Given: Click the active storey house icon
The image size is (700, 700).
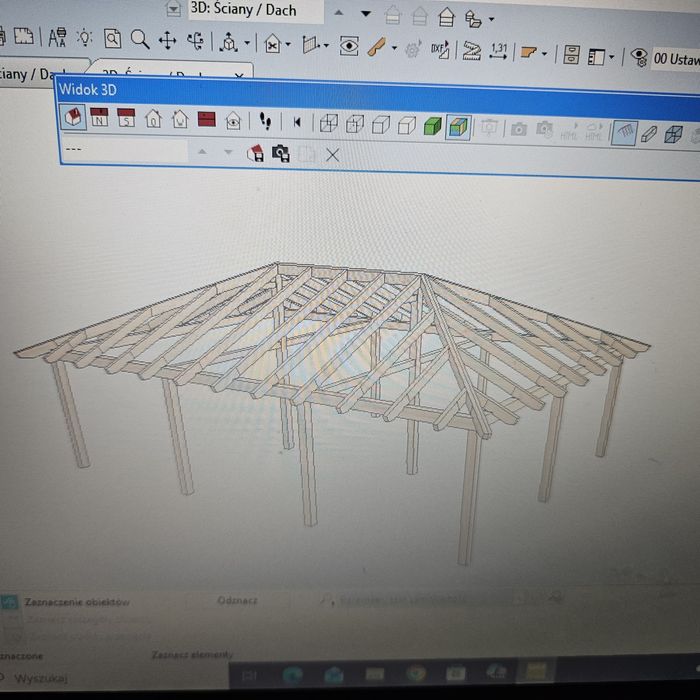Looking at the screenshot, I should click(x=446, y=18).
